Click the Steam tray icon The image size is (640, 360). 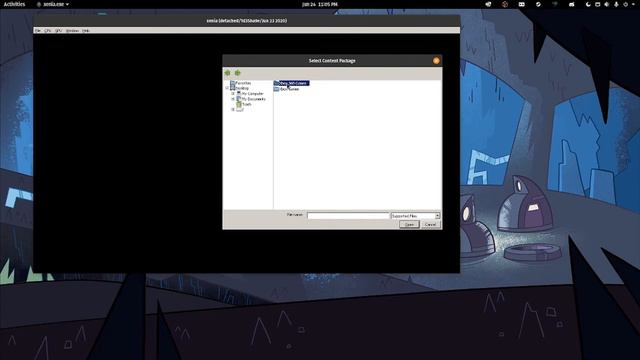(x=538, y=4)
